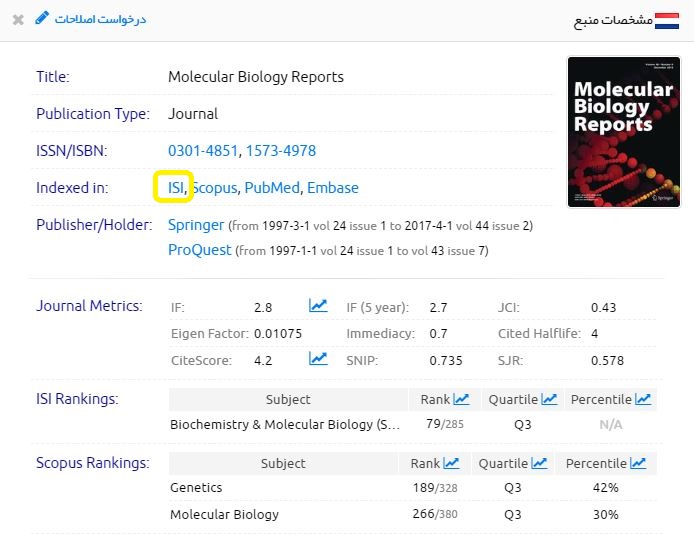Open the Scopus indexing link
This screenshot has width=694, height=548.
[214, 187]
